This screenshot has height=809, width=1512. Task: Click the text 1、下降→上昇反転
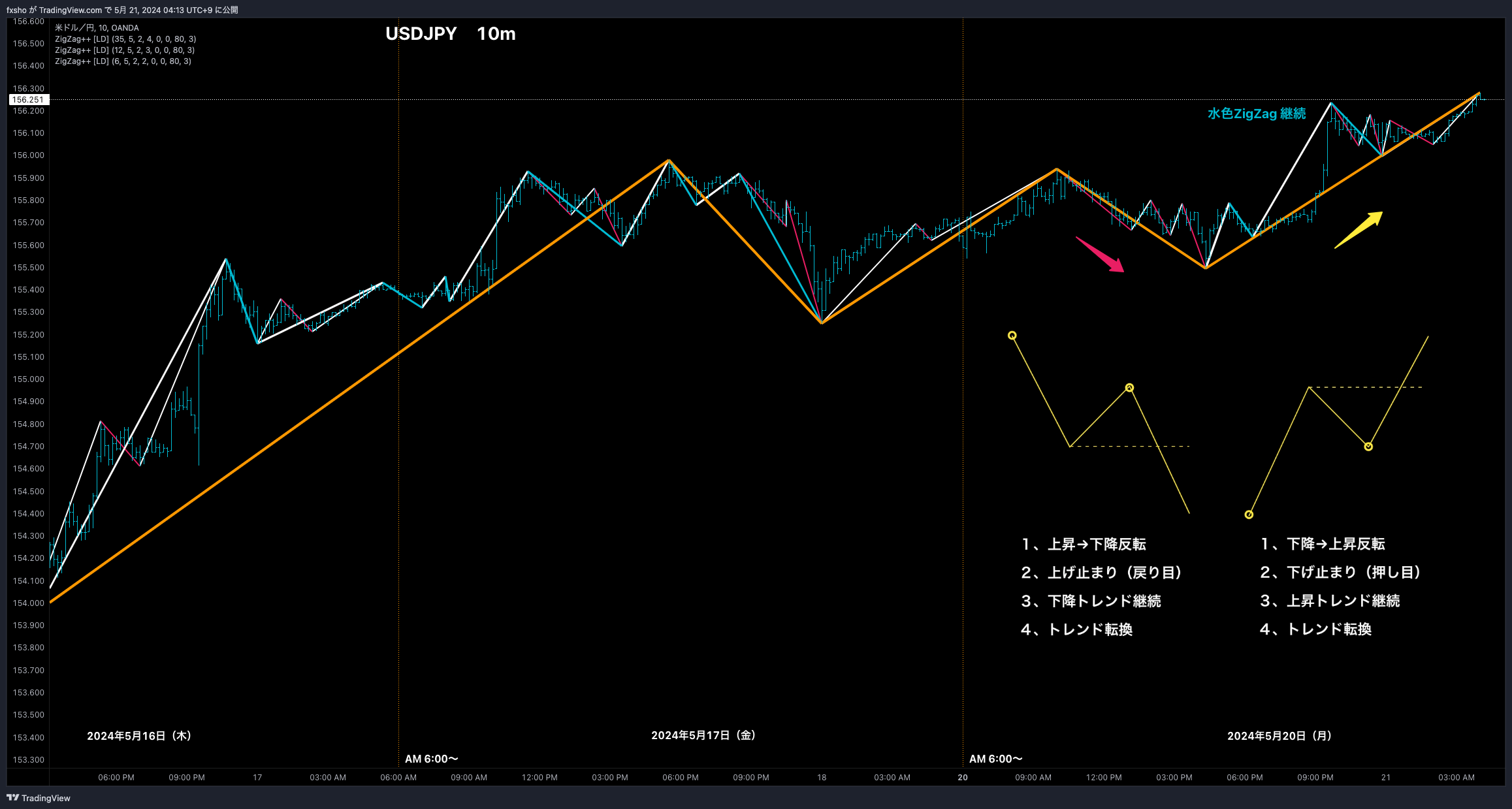coord(1323,544)
